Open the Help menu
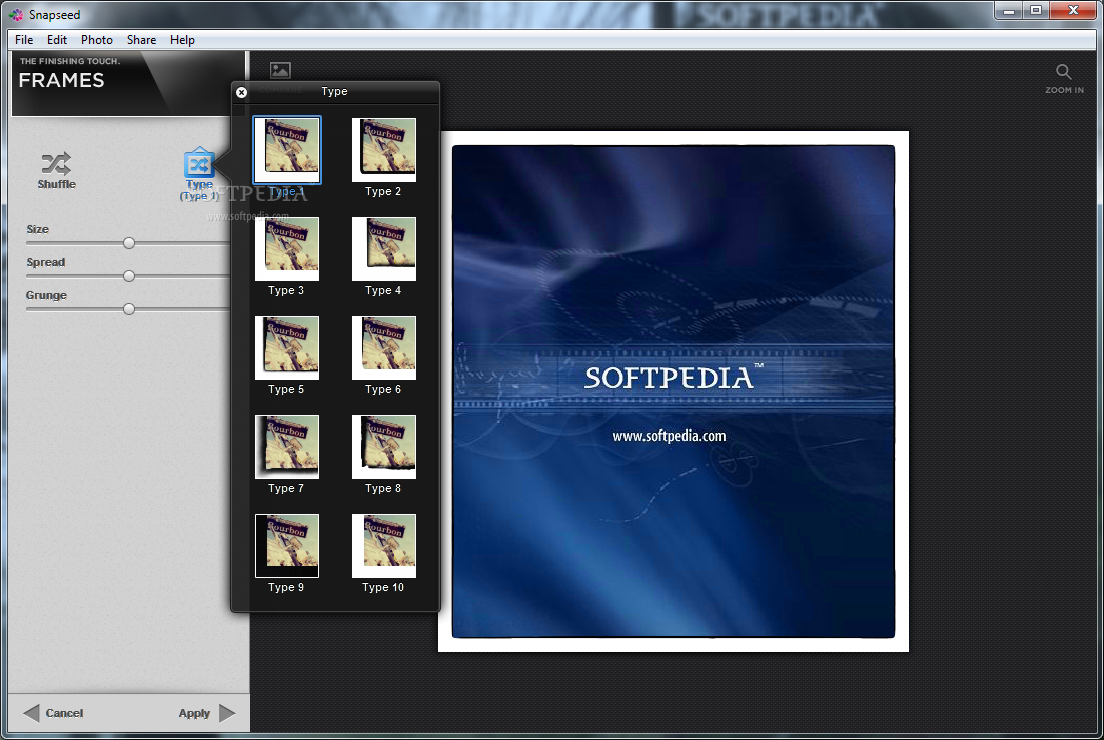Screen dimensions: 1104x740 tap(182, 40)
